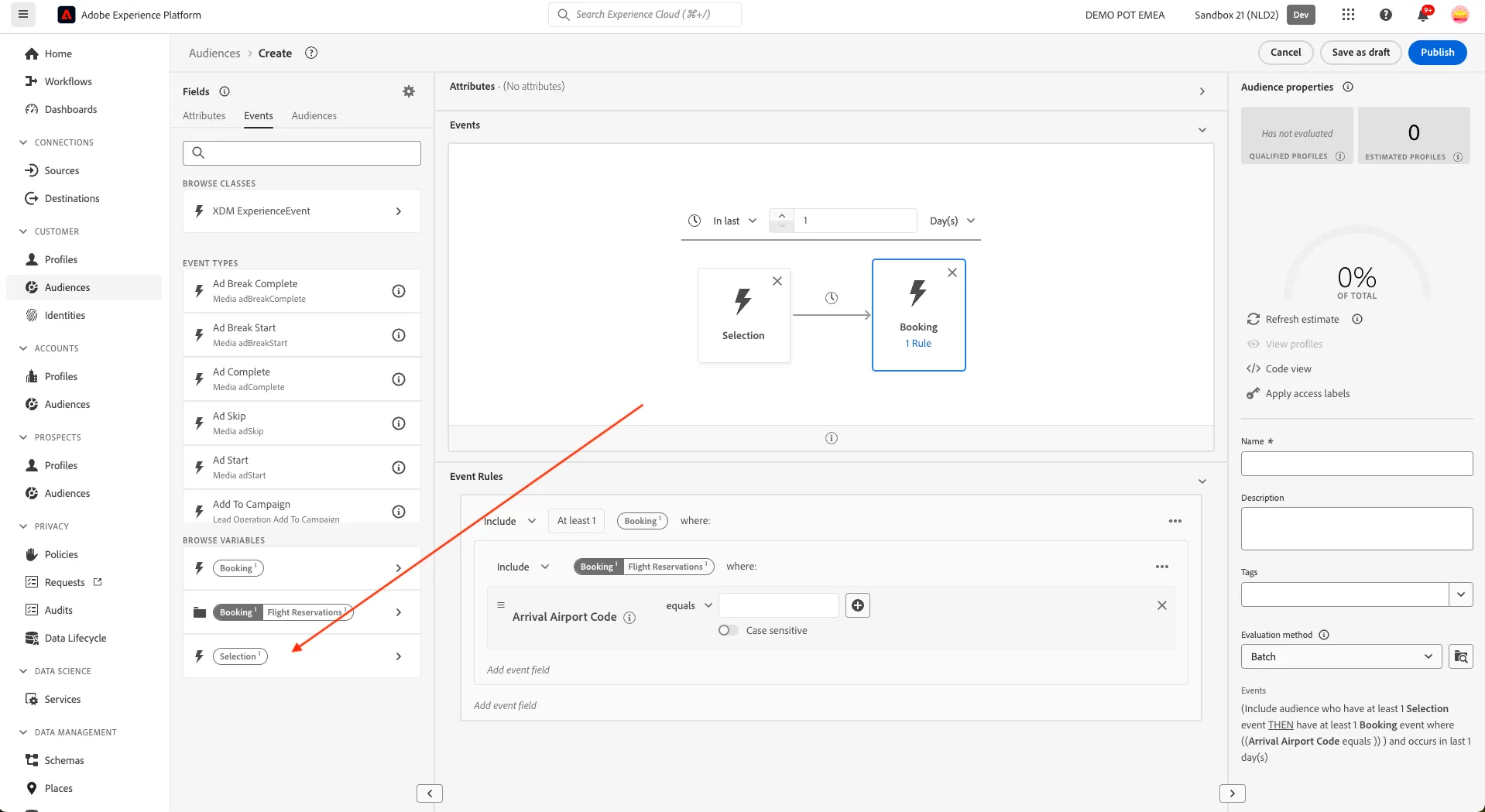Click the Publish button
Image resolution: width=1485 pixels, height=812 pixels.
click(1437, 53)
